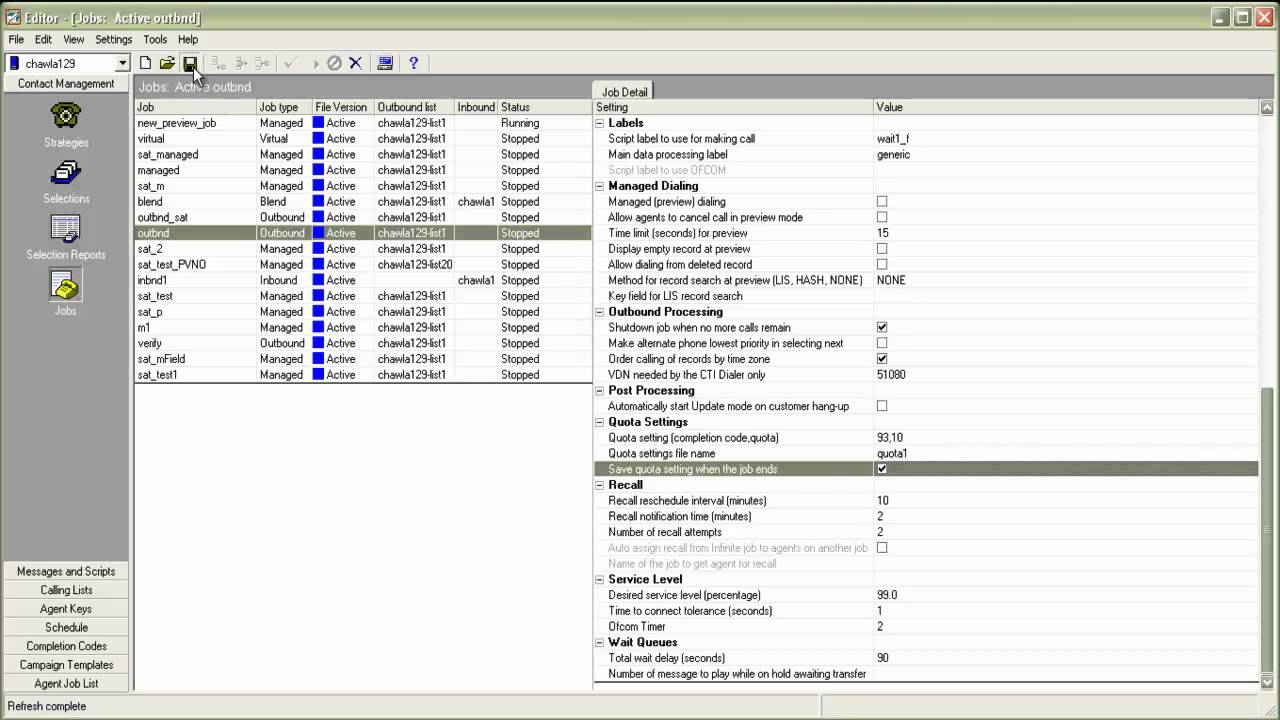Click the Messages and Scripts button
This screenshot has height=720, width=1280.
click(x=66, y=572)
